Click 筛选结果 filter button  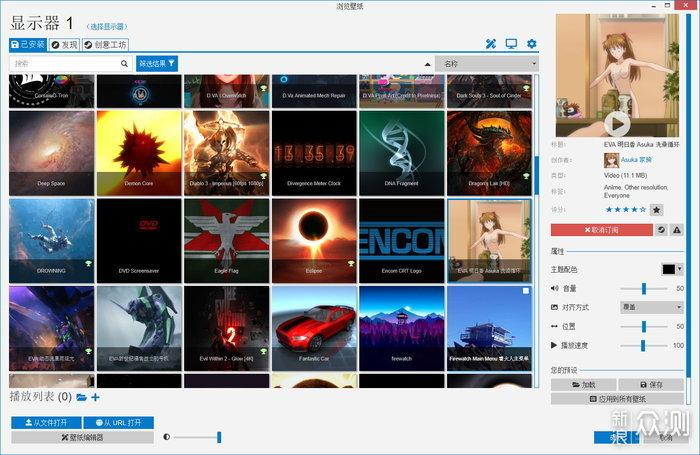157,64
